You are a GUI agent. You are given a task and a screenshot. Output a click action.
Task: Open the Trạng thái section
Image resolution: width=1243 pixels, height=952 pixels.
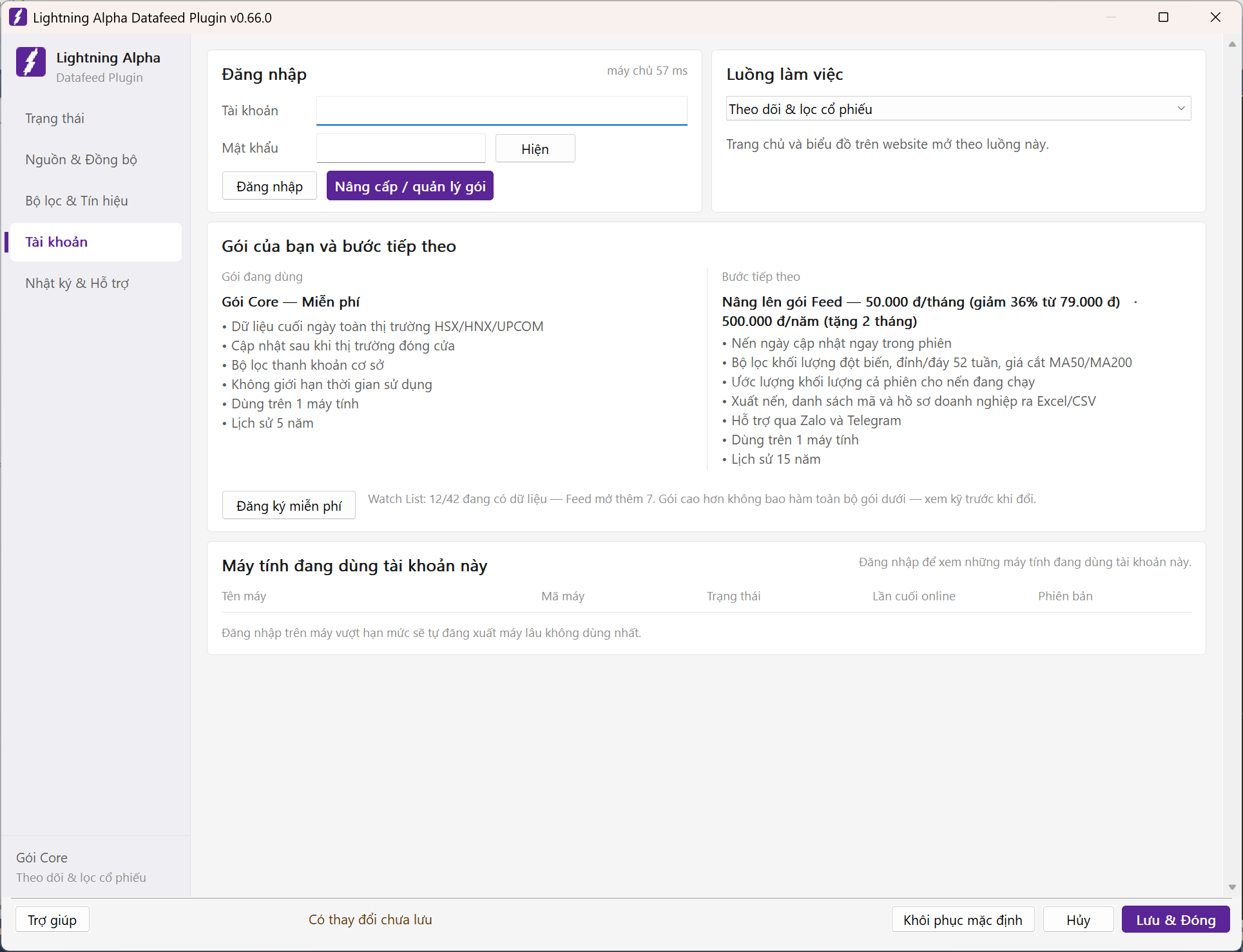(x=95, y=119)
